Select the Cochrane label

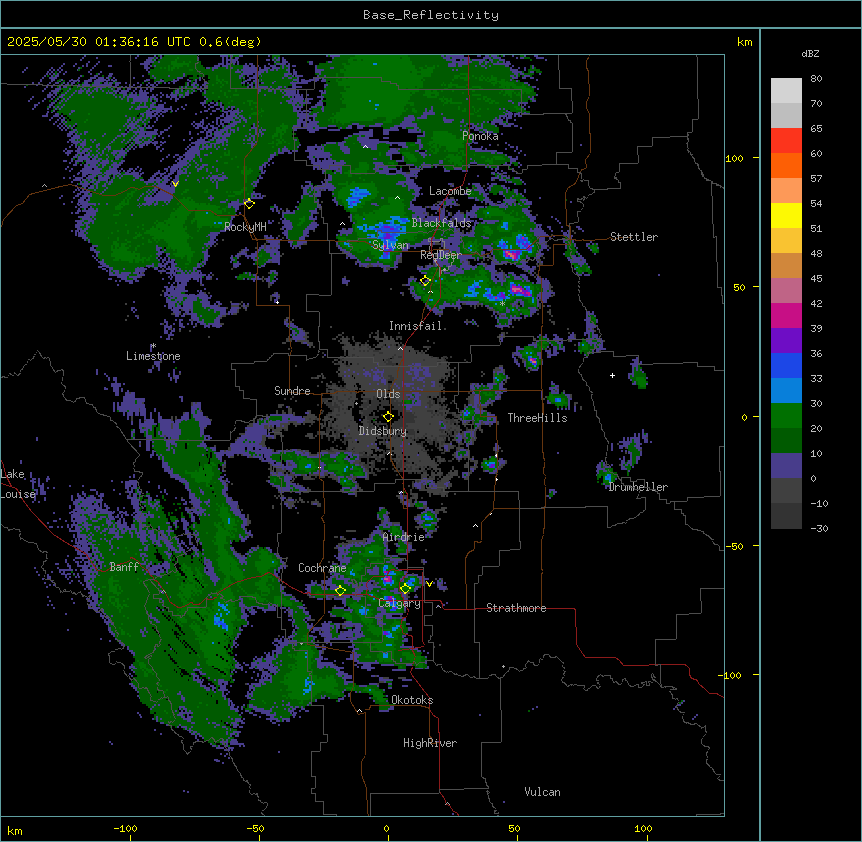pyautogui.click(x=322, y=568)
